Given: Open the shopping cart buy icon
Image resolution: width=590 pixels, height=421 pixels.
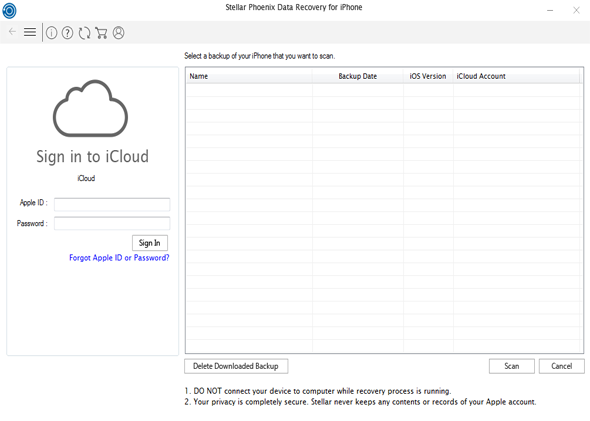Looking at the screenshot, I should (x=101, y=33).
